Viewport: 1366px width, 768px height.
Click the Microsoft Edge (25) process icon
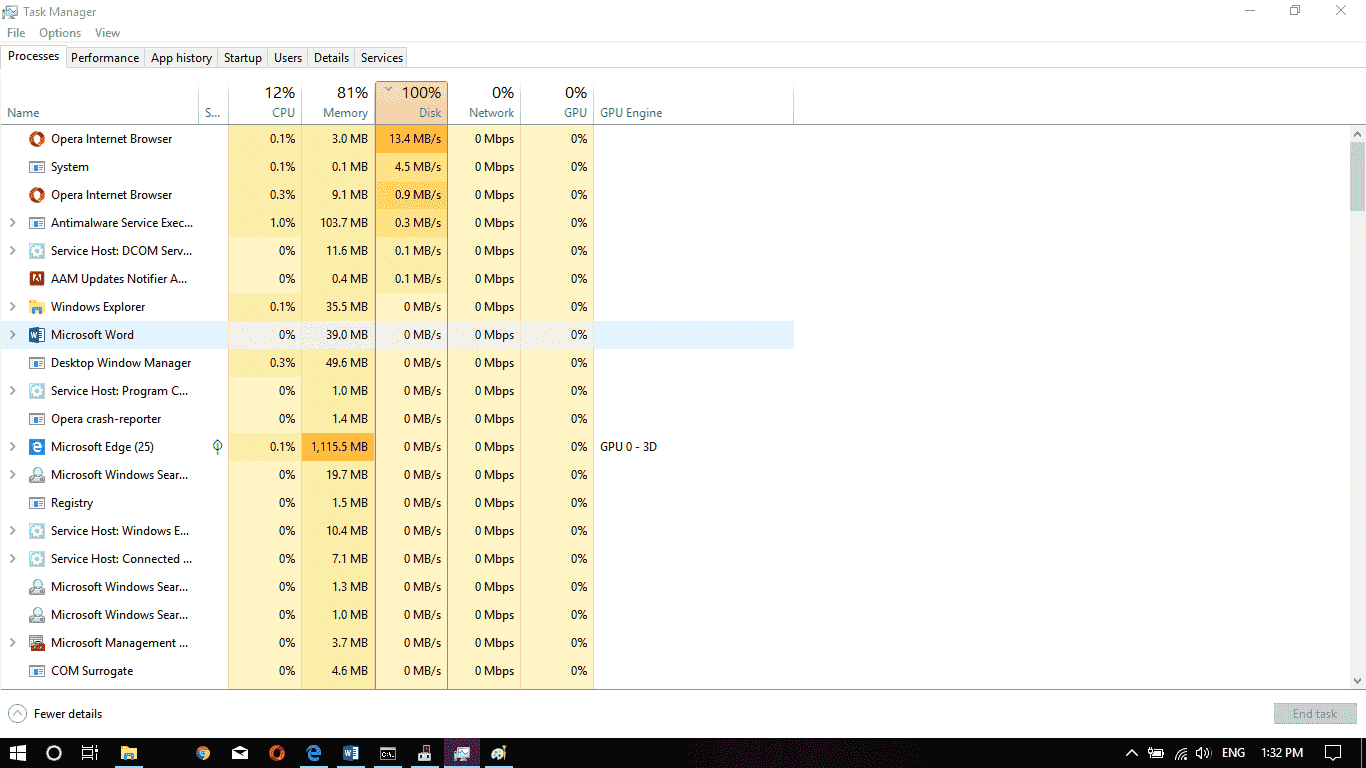[x=37, y=447]
